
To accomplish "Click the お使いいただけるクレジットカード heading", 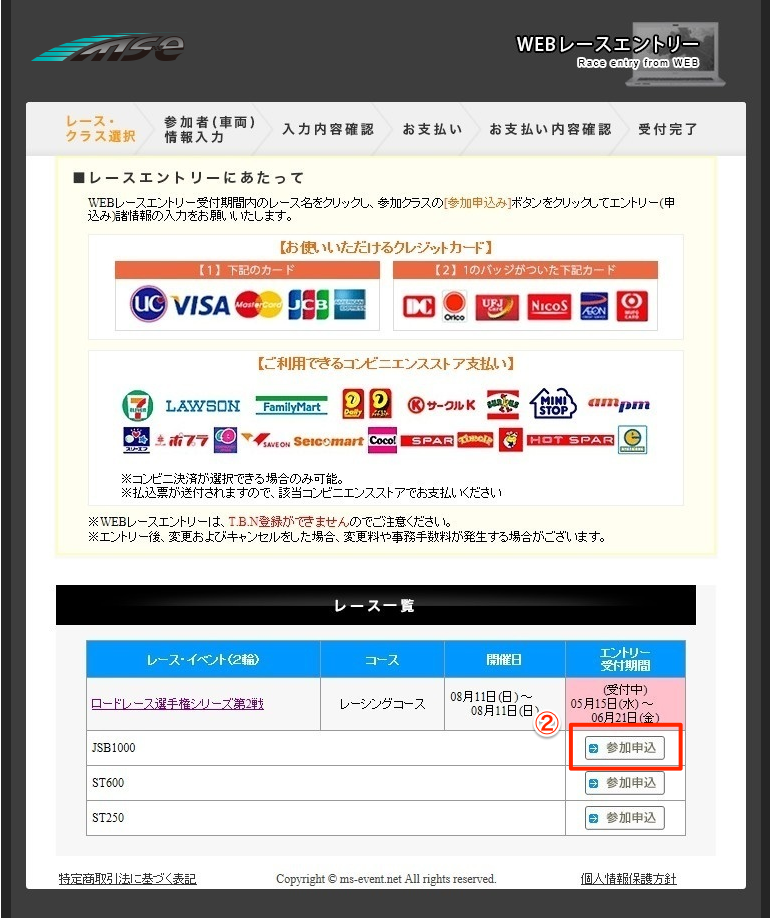I will pyautogui.click(x=385, y=247).
